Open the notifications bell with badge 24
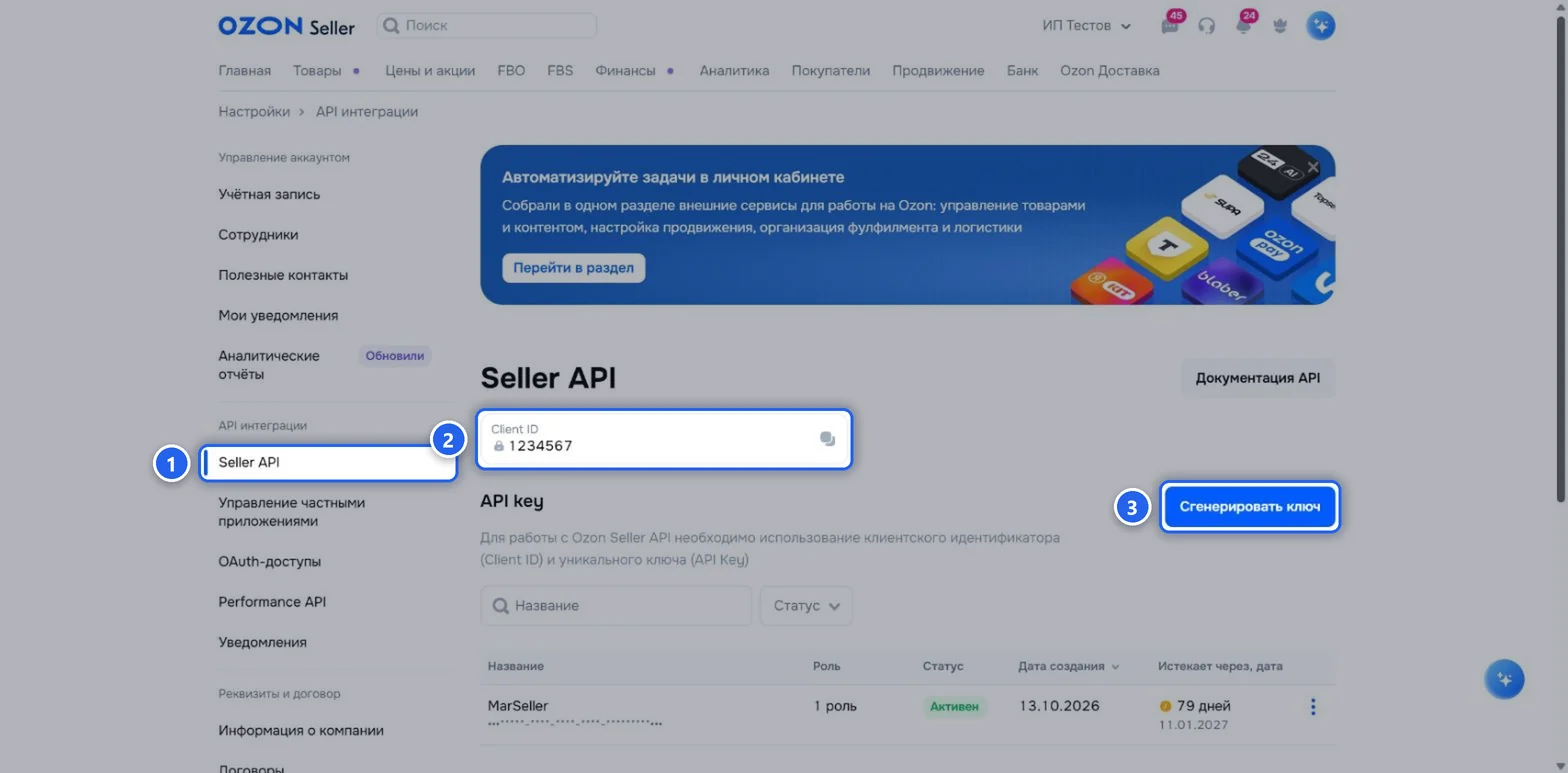Viewport: 1568px width, 773px height. click(x=1244, y=26)
